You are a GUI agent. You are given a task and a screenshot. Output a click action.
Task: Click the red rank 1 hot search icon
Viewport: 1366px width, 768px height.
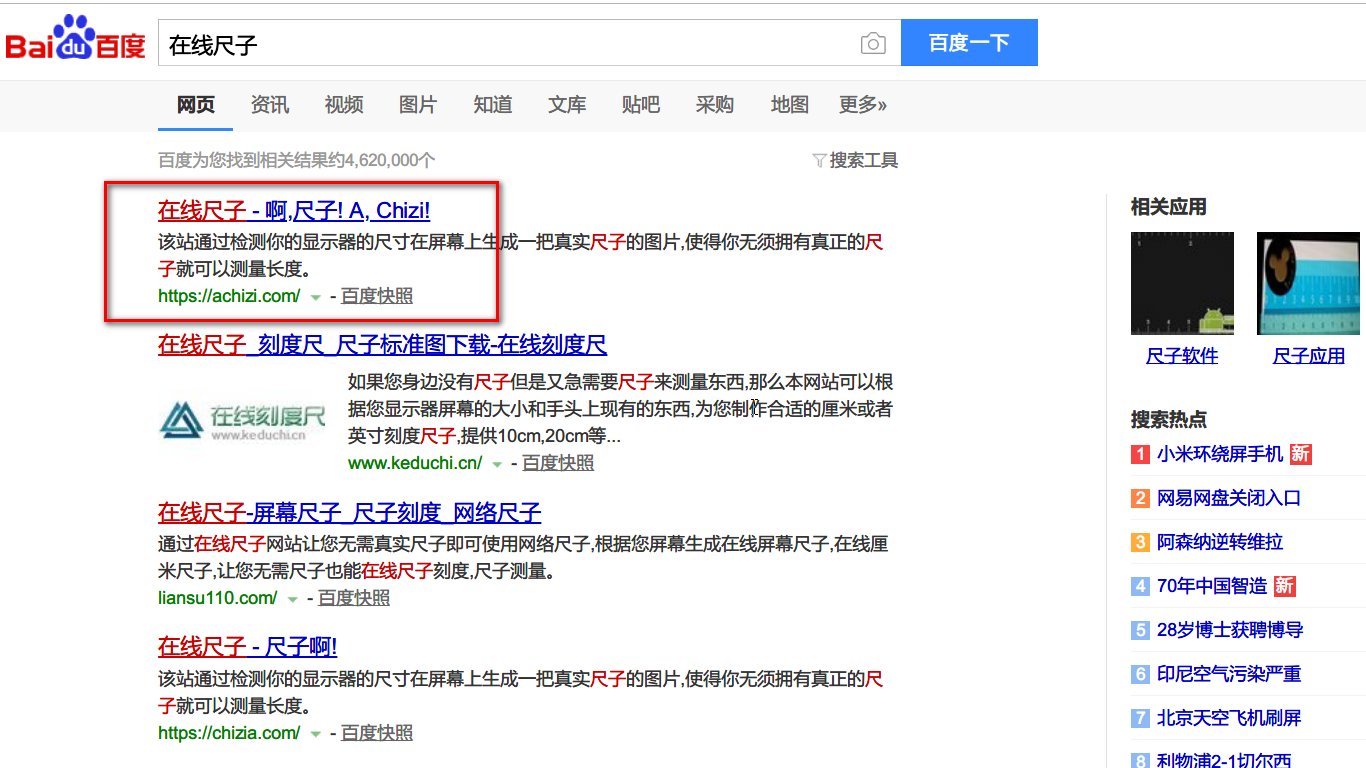pos(1140,454)
